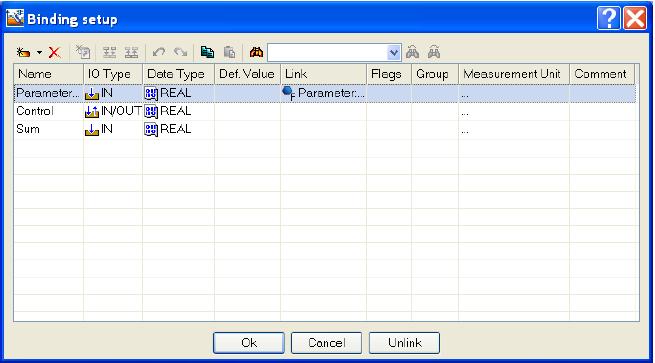
Task: Click the paste icon in toolbar
Action: pyautogui.click(x=229, y=52)
